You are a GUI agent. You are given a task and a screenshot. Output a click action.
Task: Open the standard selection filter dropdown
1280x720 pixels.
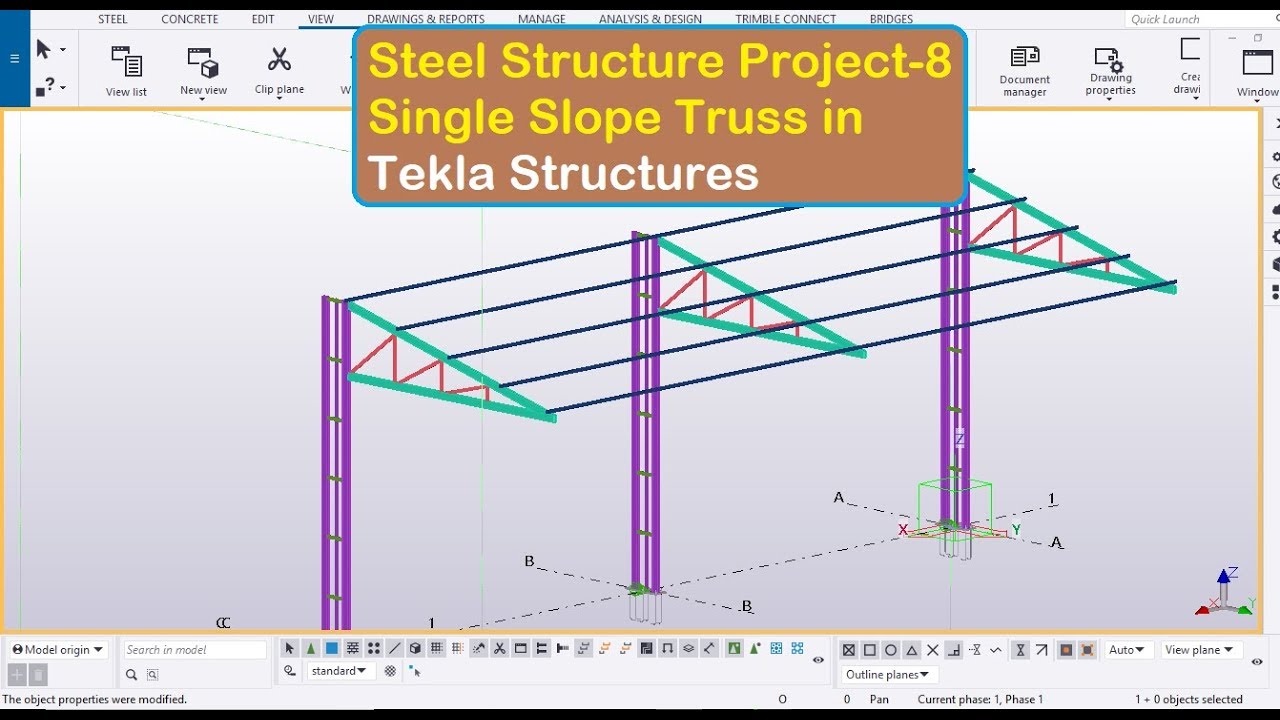tap(341, 671)
